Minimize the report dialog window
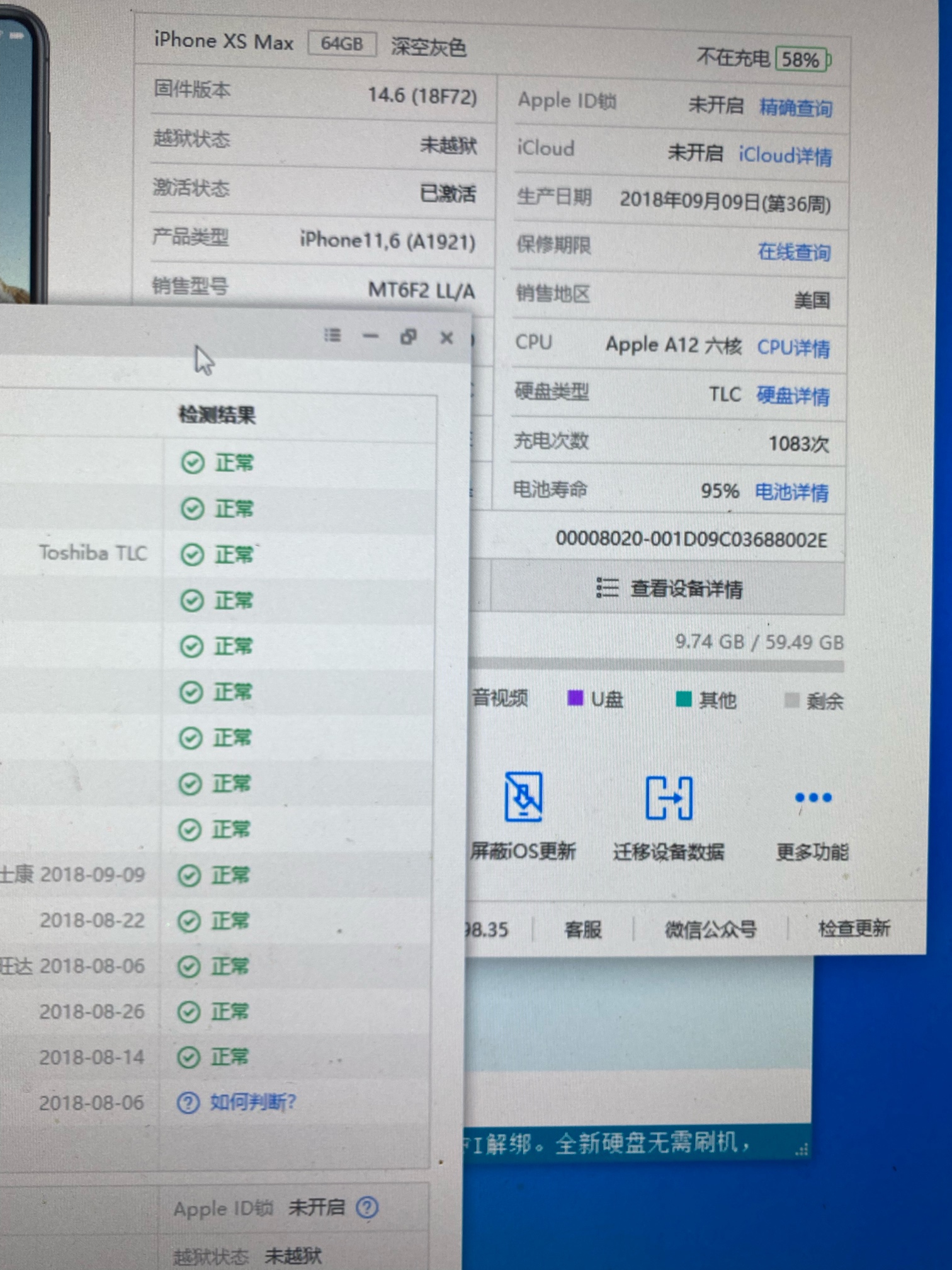The height and width of the screenshot is (1270, 952). 370,336
